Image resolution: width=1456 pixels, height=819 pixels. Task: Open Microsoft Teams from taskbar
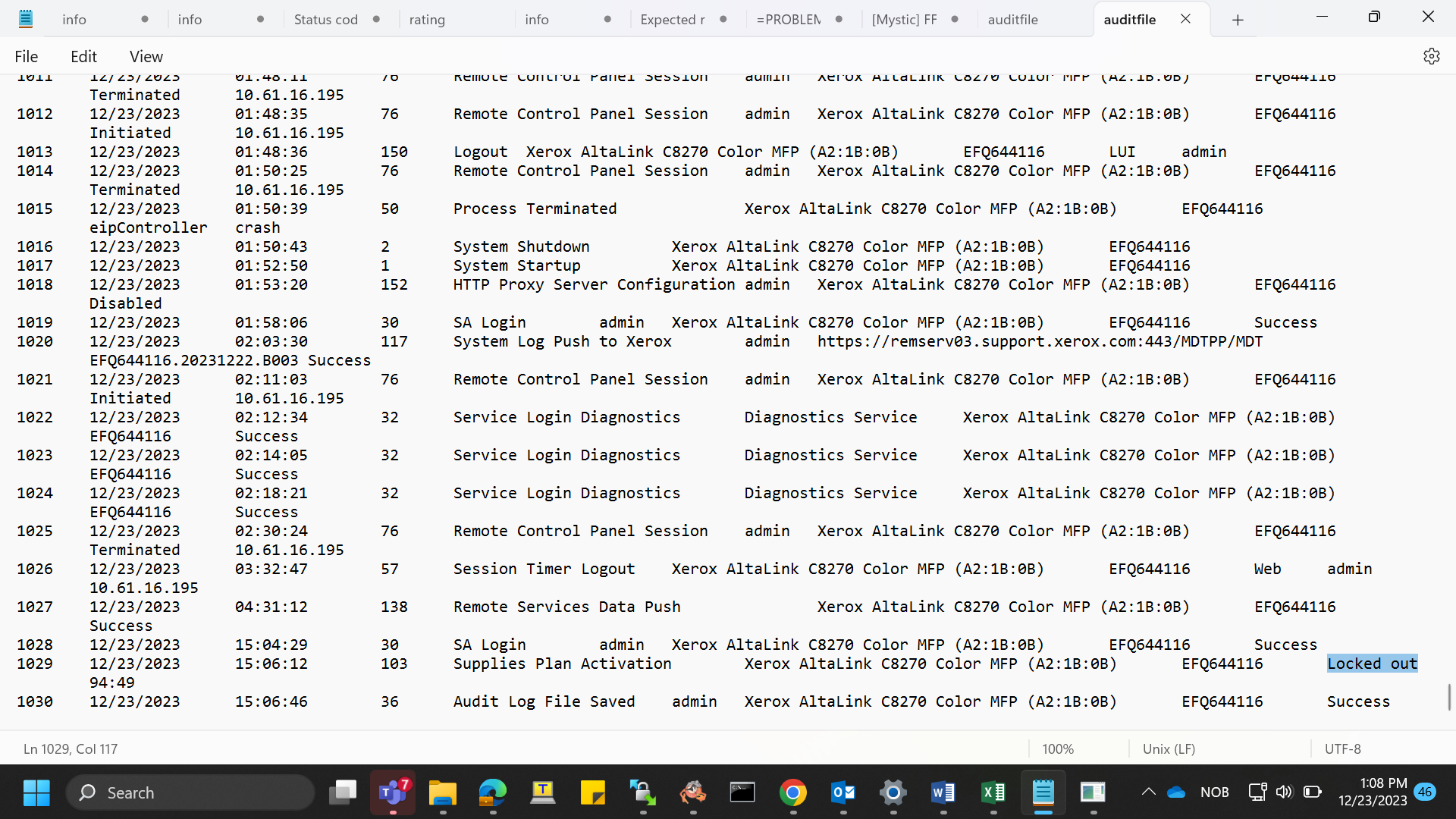click(393, 792)
